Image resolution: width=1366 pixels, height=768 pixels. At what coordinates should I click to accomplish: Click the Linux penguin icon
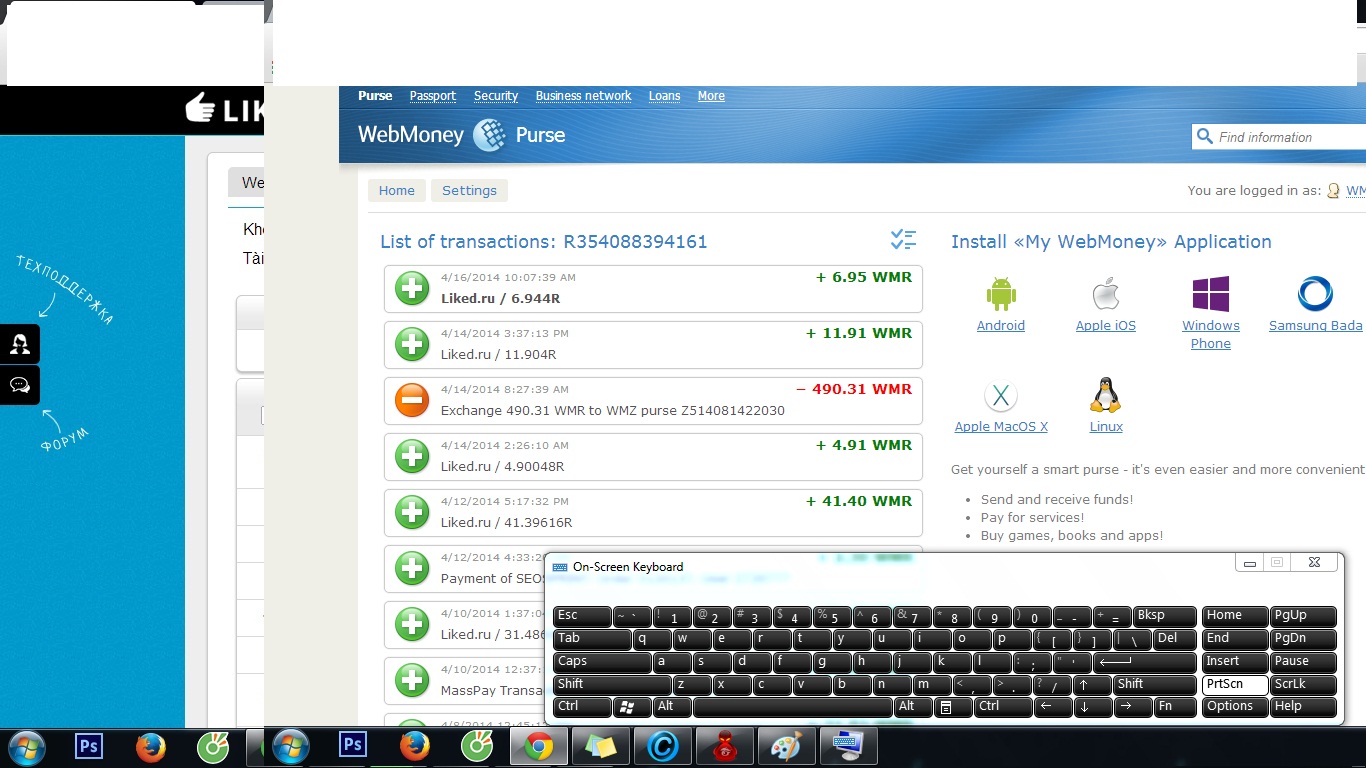(x=1105, y=395)
